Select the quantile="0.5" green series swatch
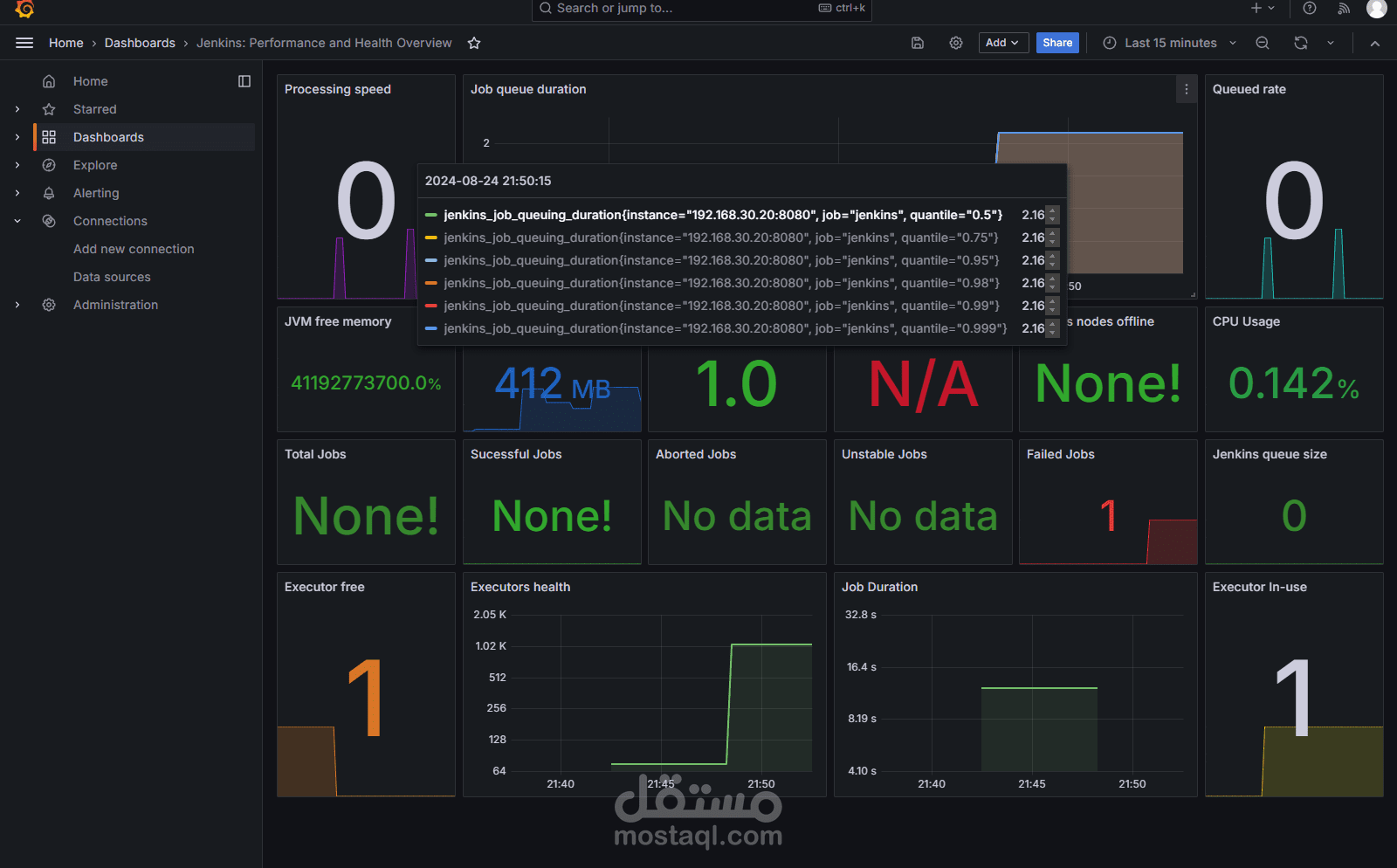 tap(431, 215)
